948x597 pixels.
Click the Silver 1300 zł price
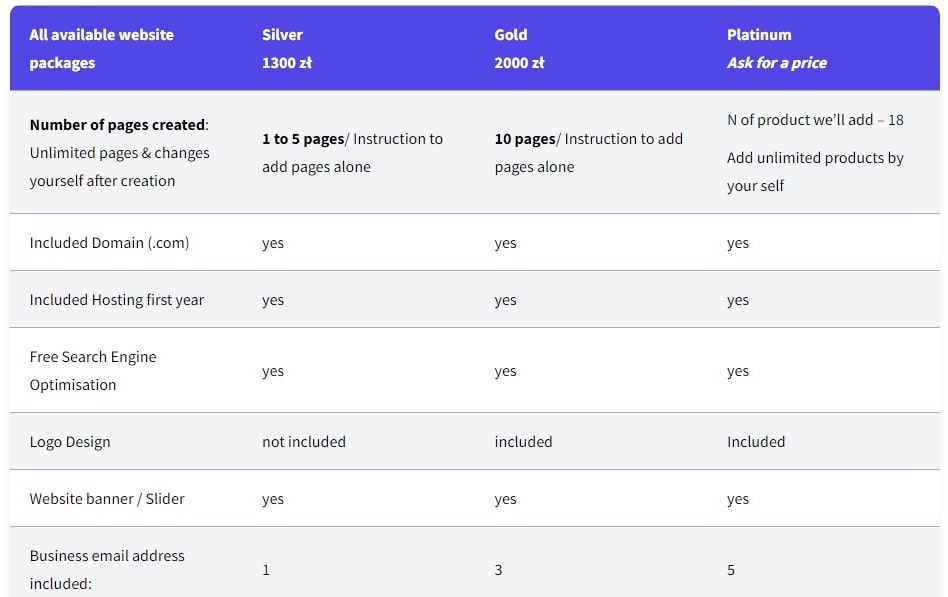point(287,63)
